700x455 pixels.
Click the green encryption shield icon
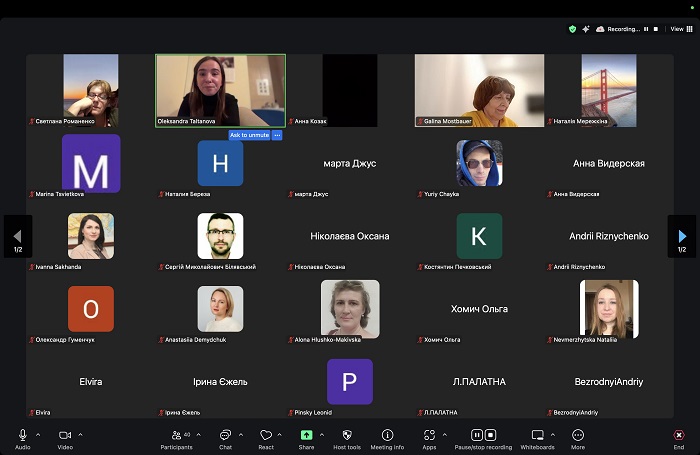[x=572, y=29]
